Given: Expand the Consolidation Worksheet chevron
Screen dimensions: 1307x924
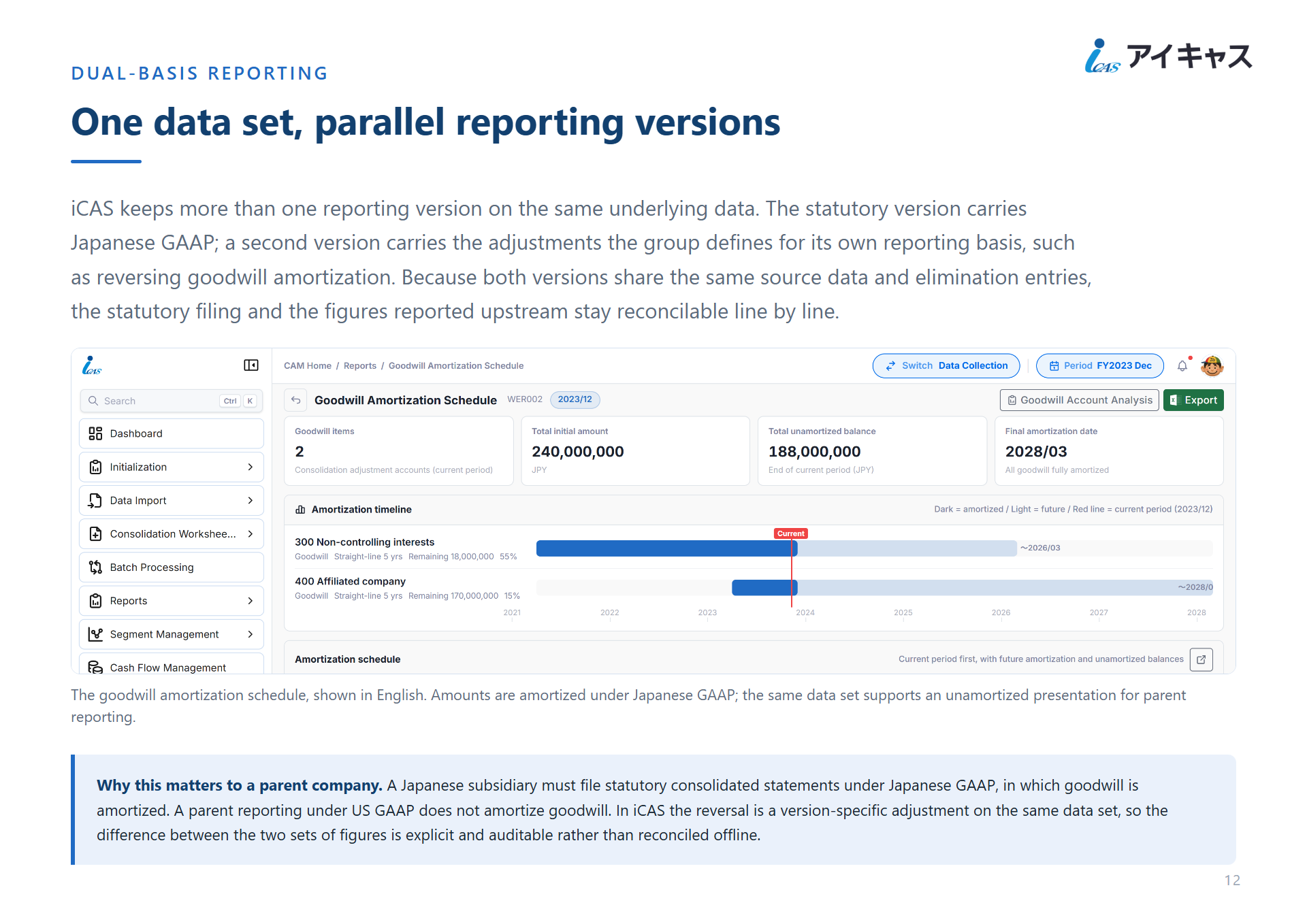Looking at the screenshot, I should click(x=251, y=533).
